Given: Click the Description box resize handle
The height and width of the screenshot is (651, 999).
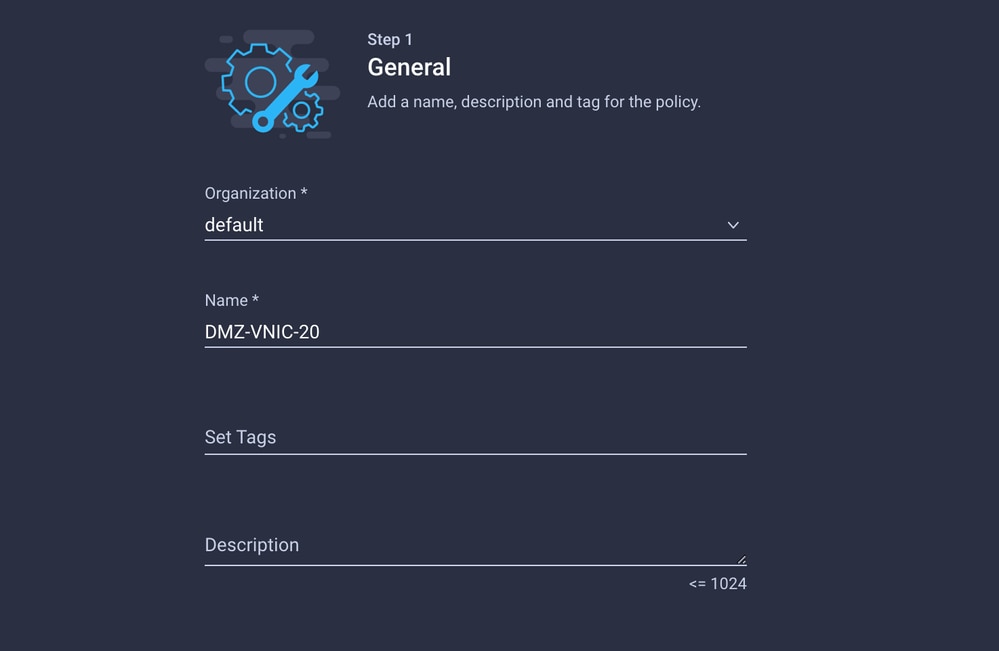Looking at the screenshot, I should (741, 559).
